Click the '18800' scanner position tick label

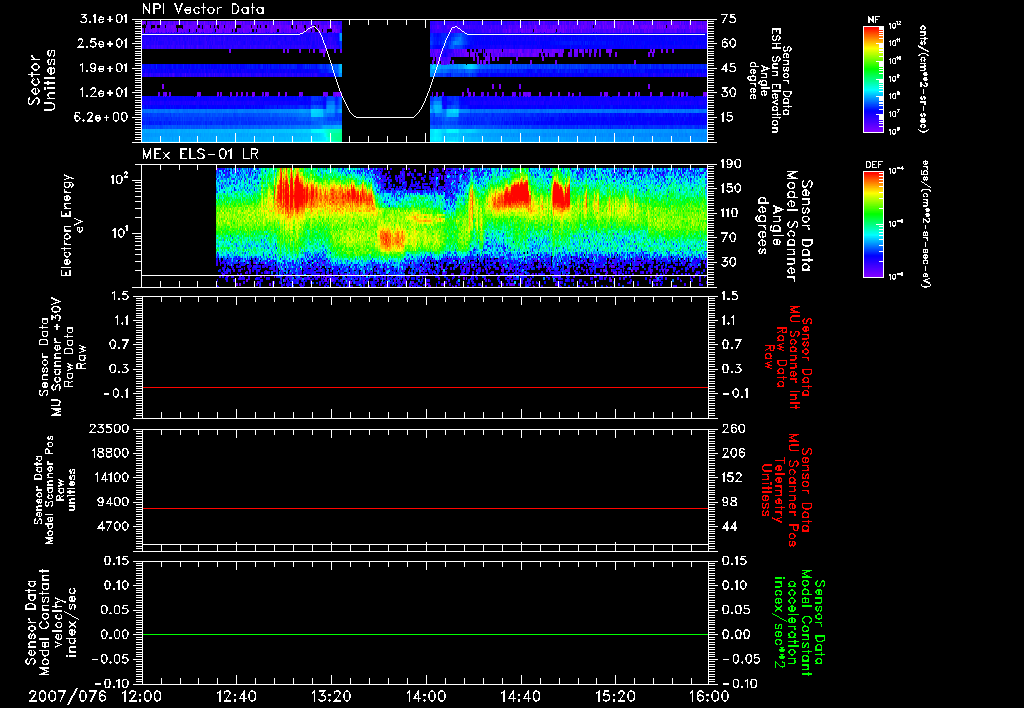[x=110, y=453]
